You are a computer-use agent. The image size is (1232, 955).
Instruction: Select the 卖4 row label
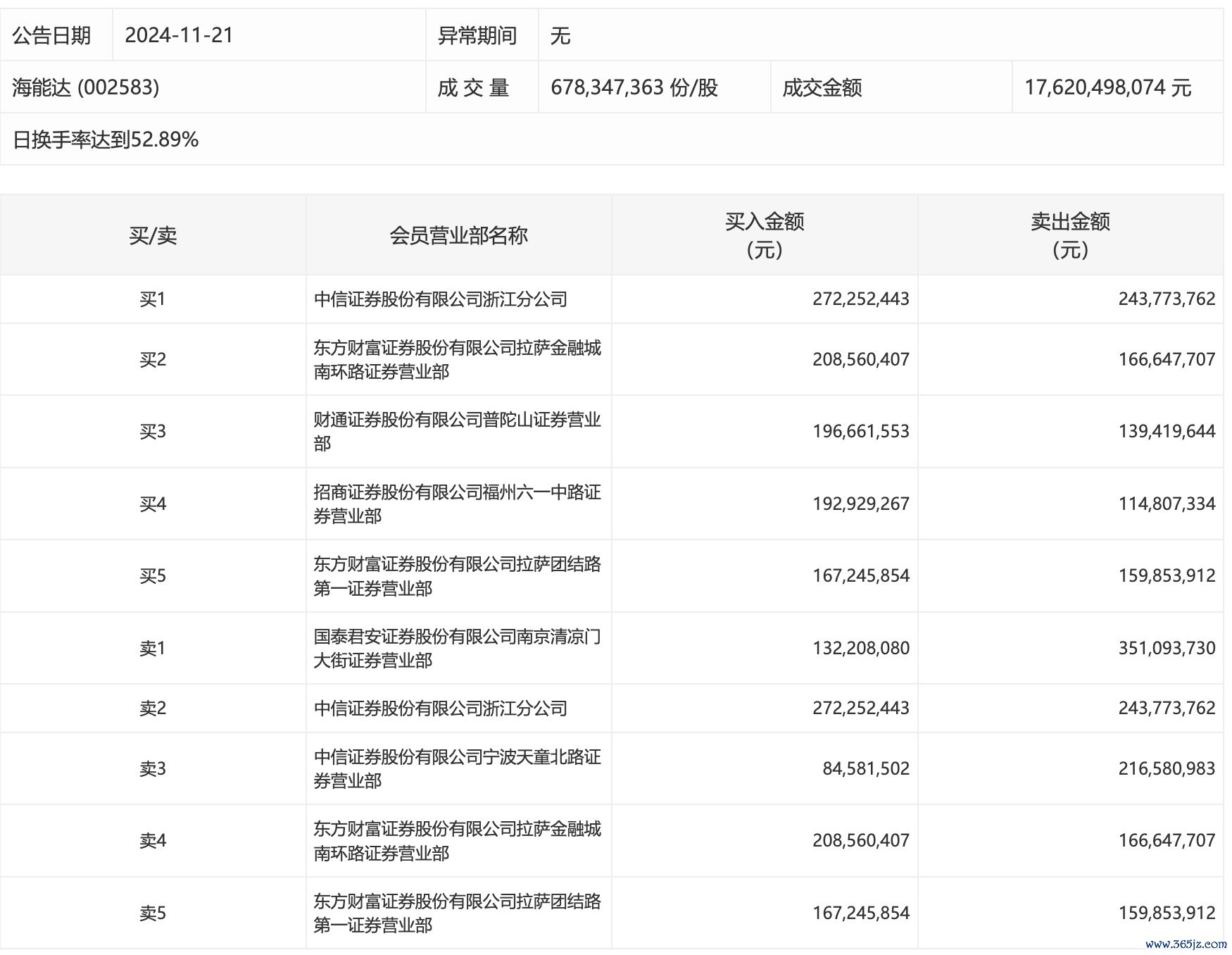pyautogui.click(x=153, y=840)
